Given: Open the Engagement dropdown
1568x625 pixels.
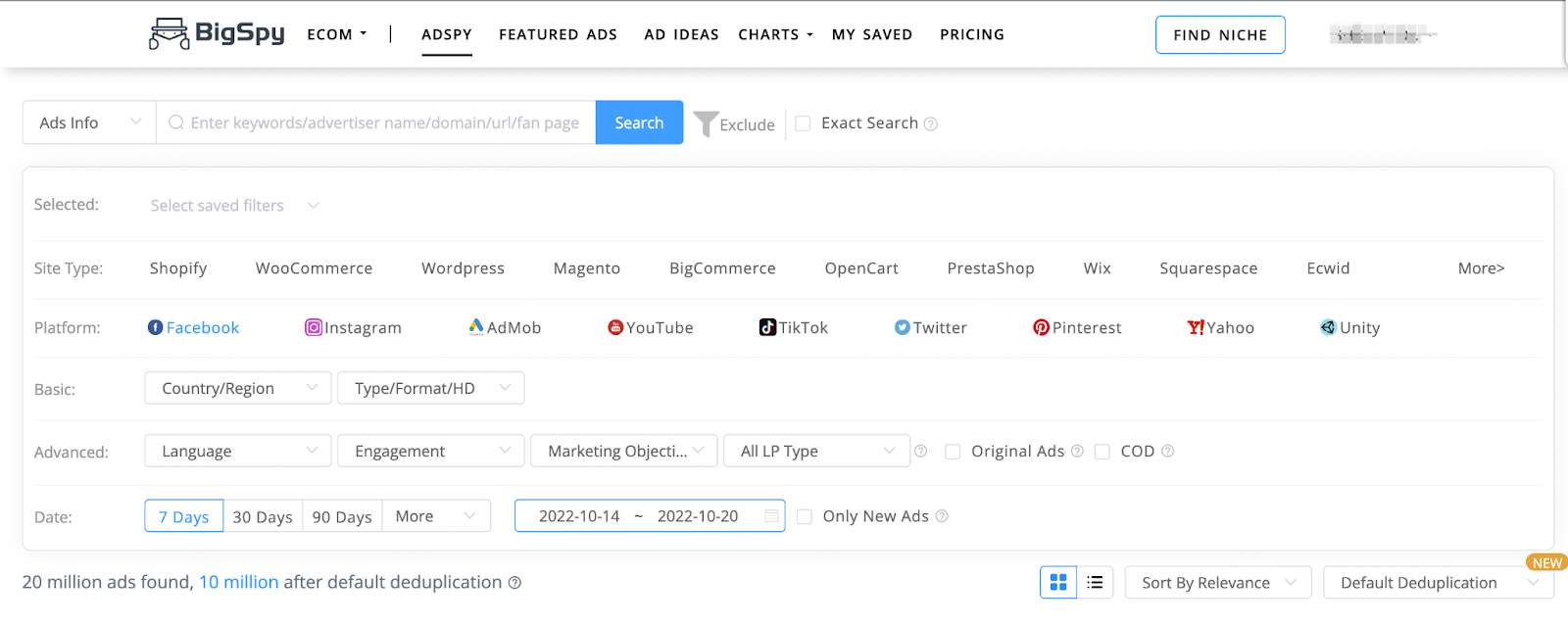Looking at the screenshot, I should point(431,451).
